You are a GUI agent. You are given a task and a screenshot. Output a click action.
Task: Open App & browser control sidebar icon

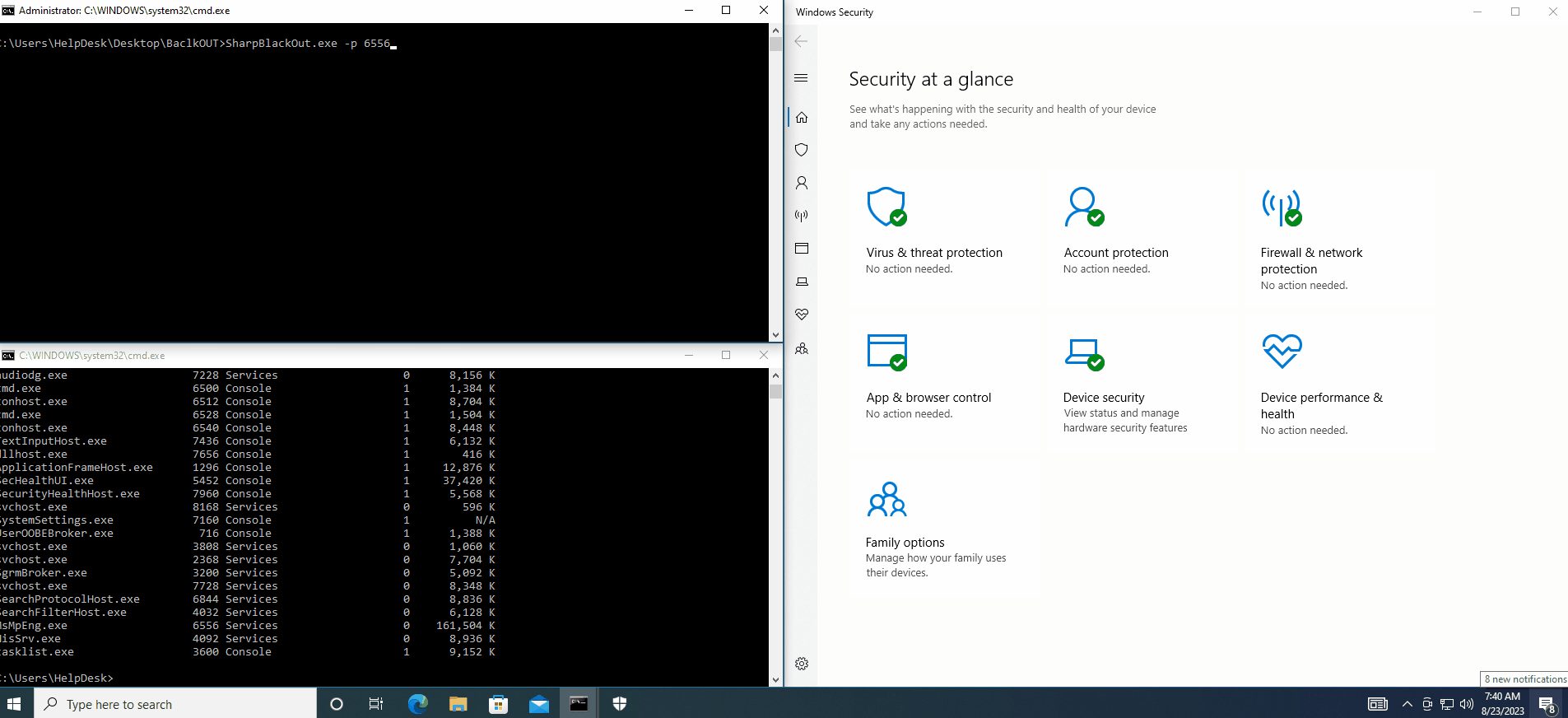tap(802, 249)
